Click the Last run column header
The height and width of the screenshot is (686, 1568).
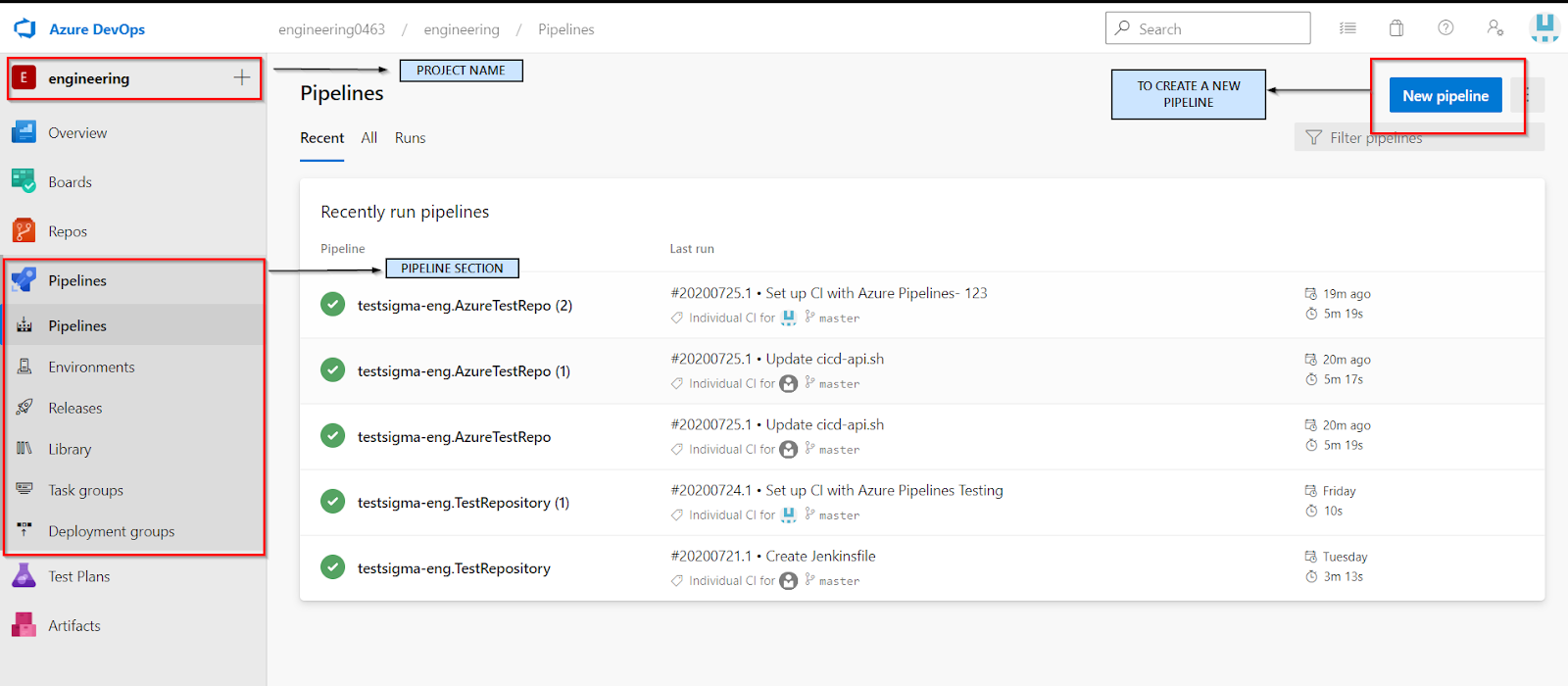692,249
